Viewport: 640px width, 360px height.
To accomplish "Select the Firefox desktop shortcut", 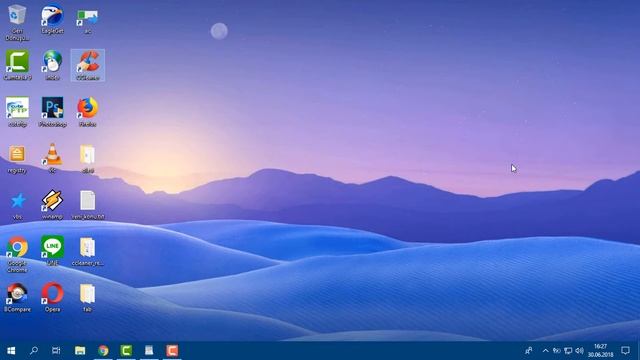I will tap(88, 112).
